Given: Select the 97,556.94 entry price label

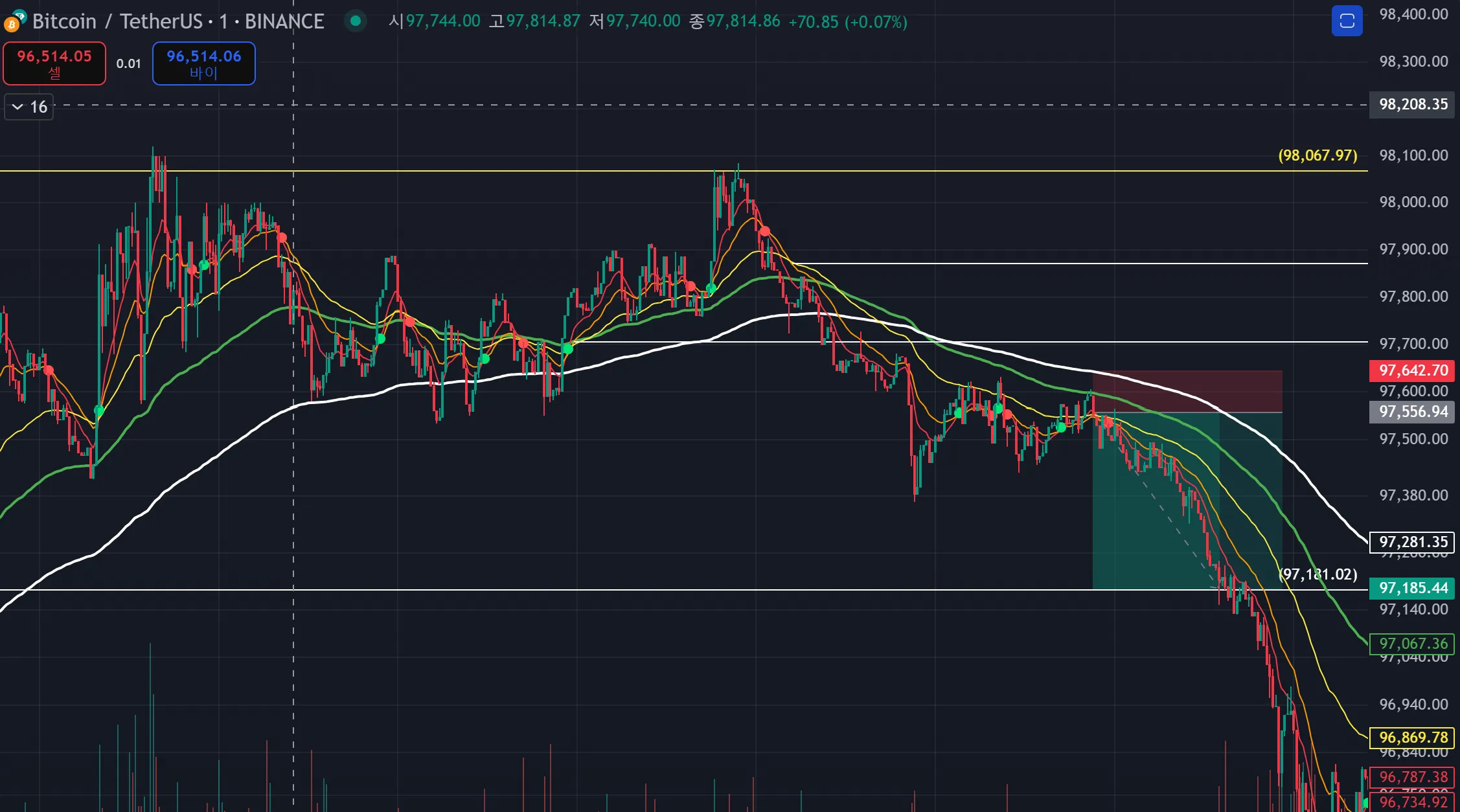Looking at the screenshot, I should pyautogui.click(x=1412, y=411).
